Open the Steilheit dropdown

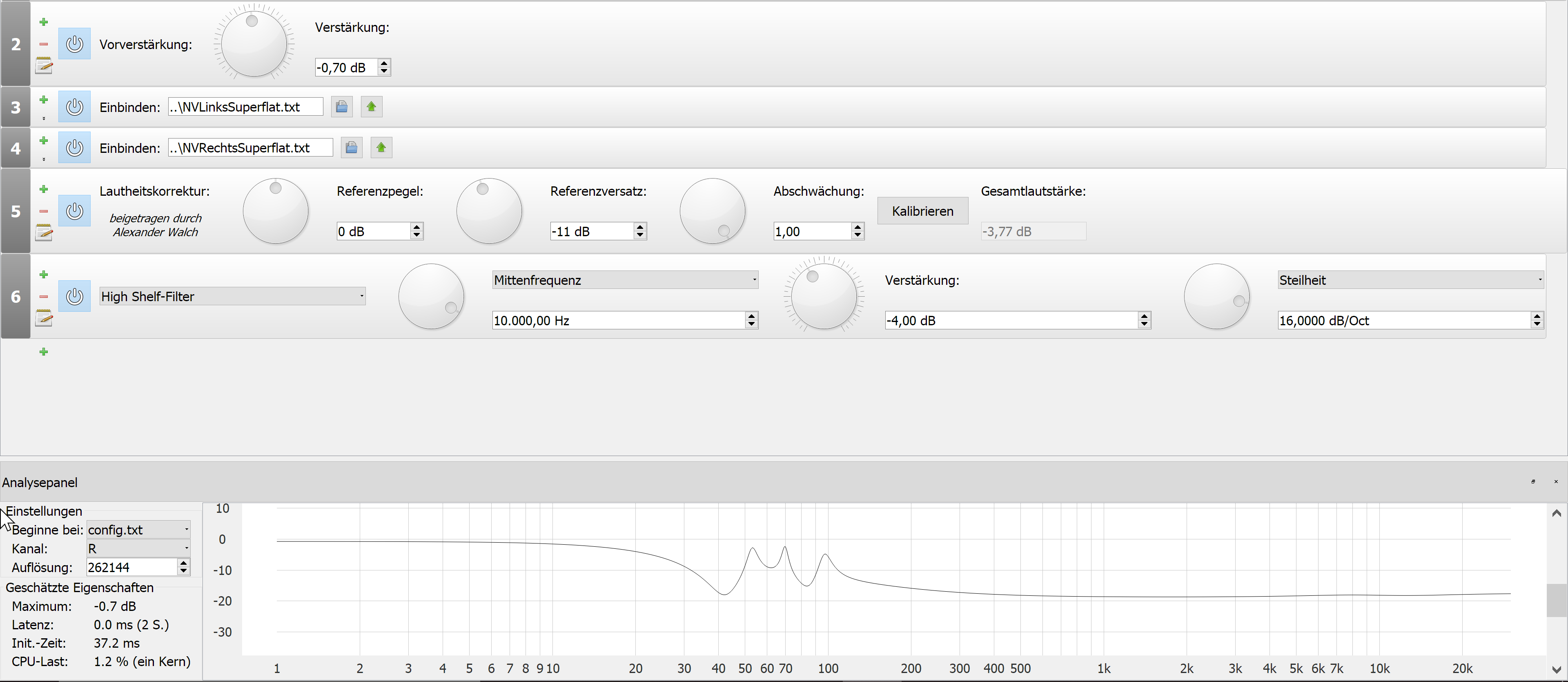tap(1410, 280)
